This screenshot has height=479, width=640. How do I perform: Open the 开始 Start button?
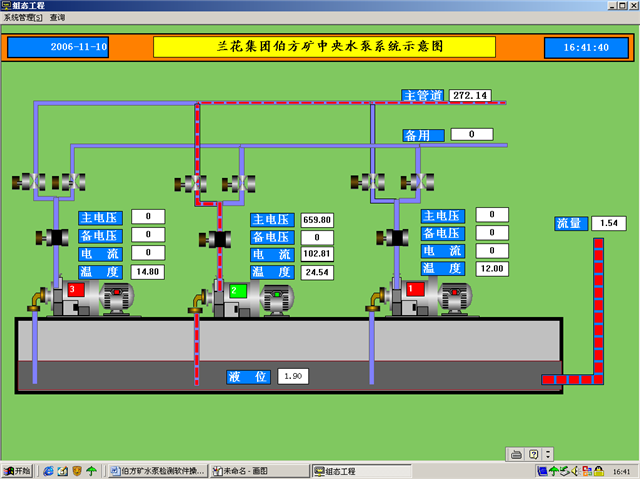click(x=17, y=471)
